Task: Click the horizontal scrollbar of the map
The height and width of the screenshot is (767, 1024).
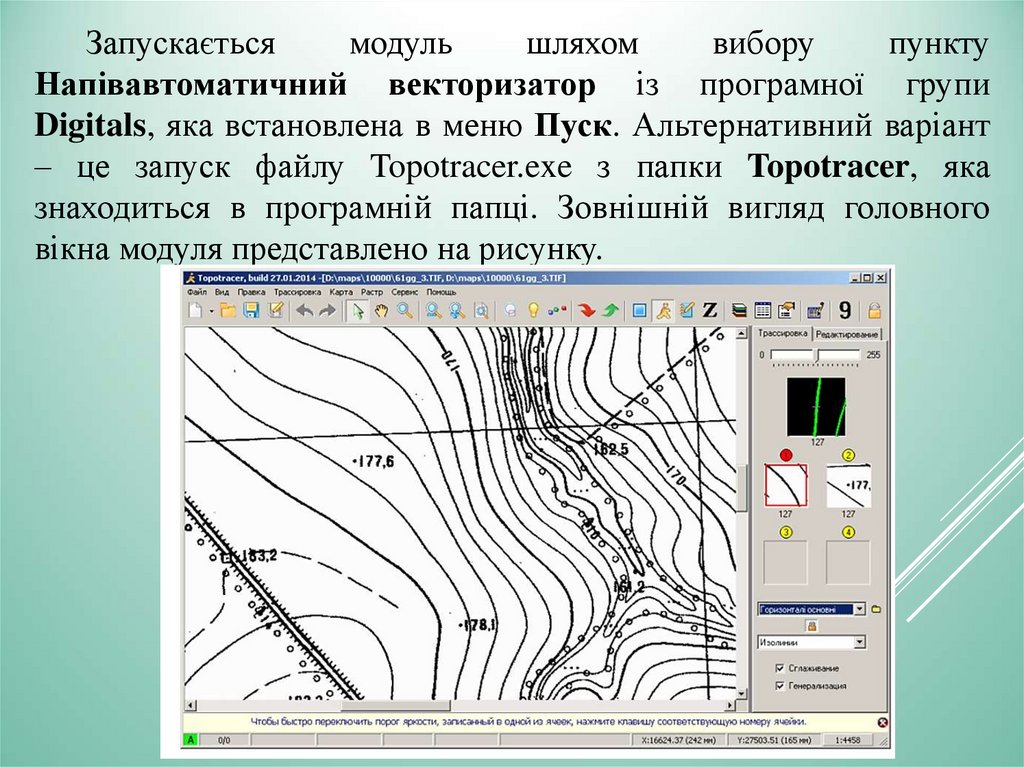Action: click(x=461, y=706)
